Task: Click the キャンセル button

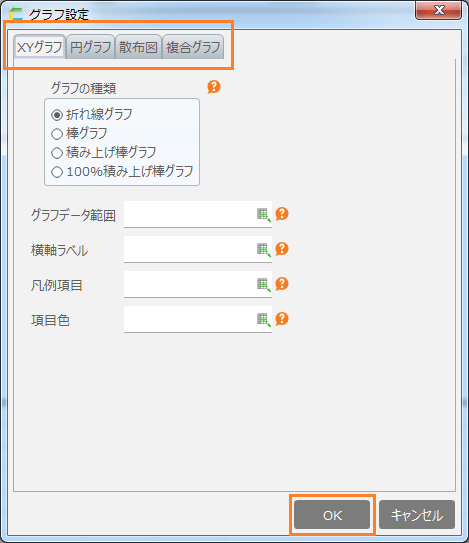Action: 417,515
